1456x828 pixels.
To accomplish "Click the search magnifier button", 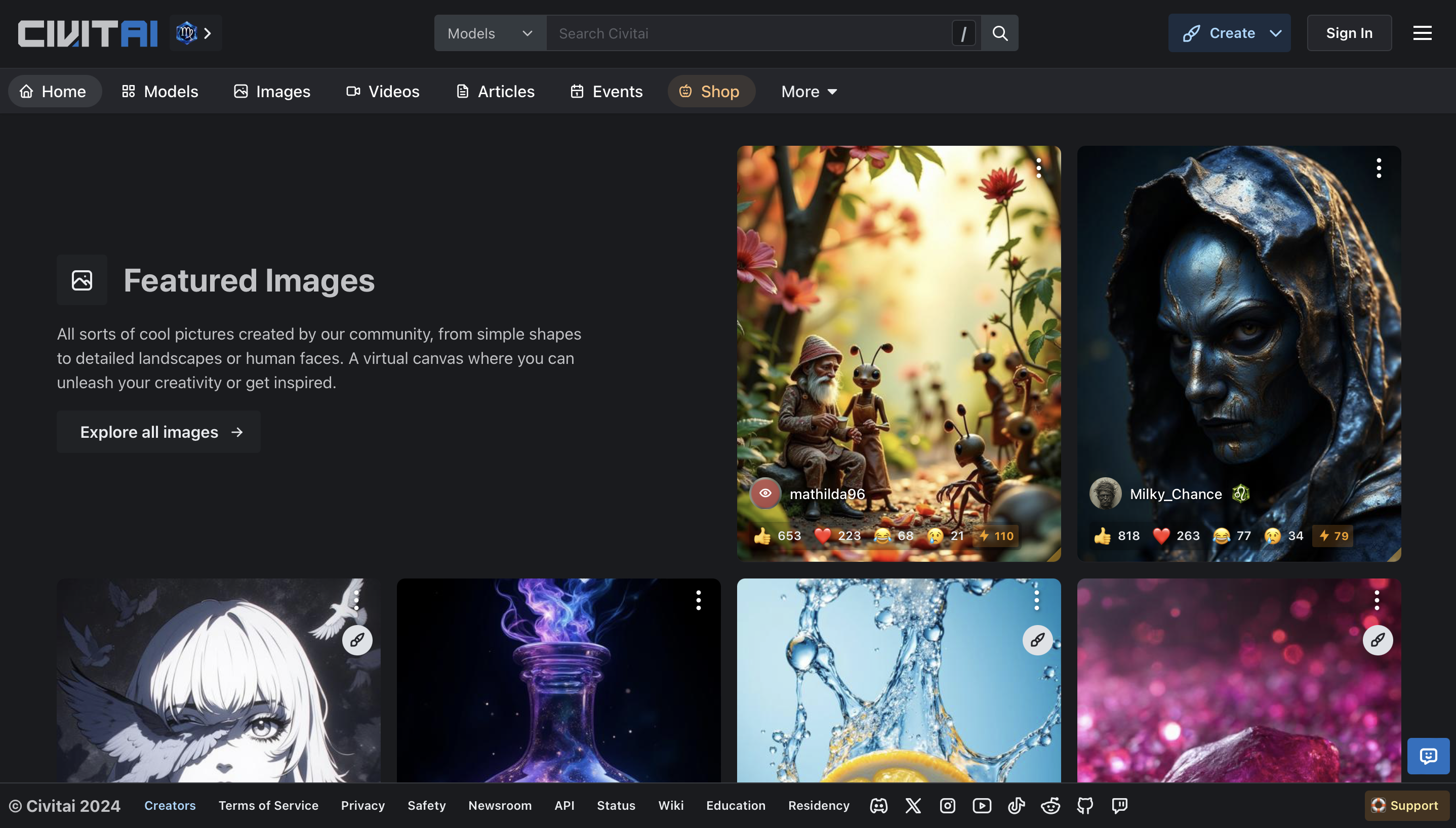I will pos(999,33).
